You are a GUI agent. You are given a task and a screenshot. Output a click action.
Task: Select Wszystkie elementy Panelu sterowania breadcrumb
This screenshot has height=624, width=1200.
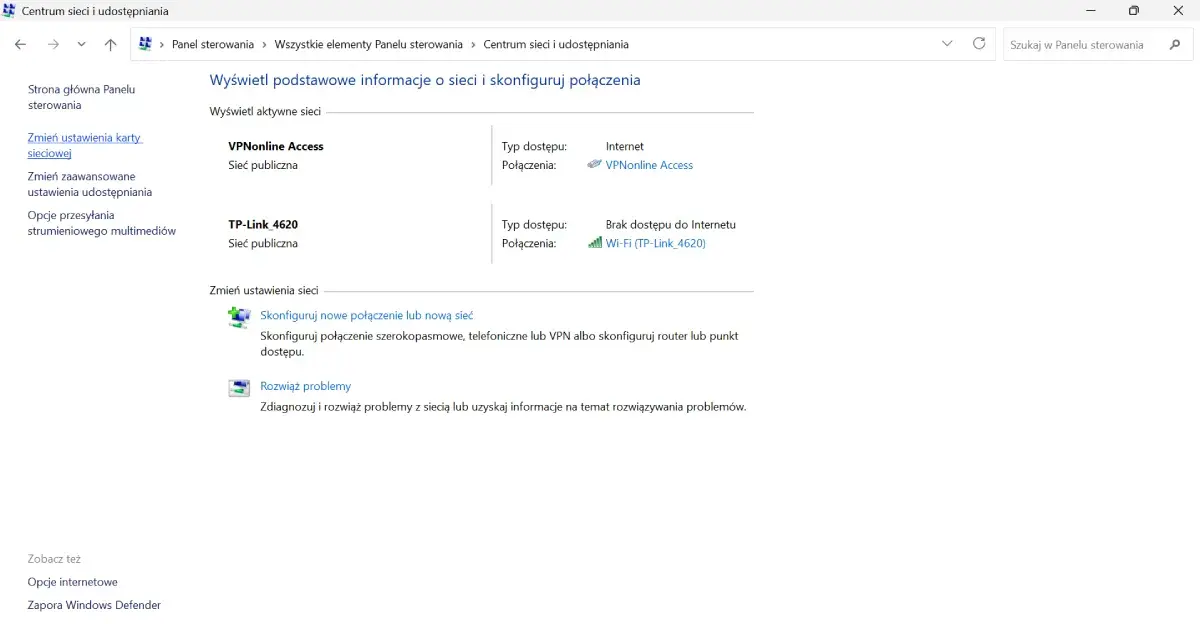pos(369,44)
